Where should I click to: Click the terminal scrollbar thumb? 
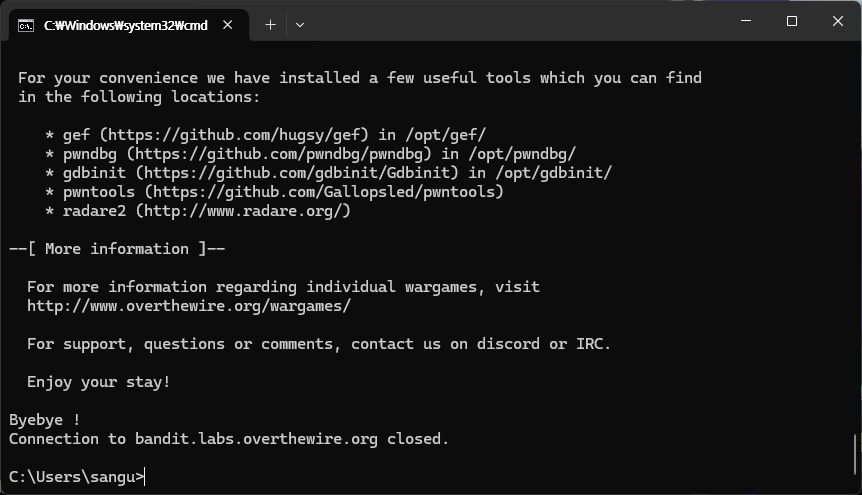click(855, 455)
